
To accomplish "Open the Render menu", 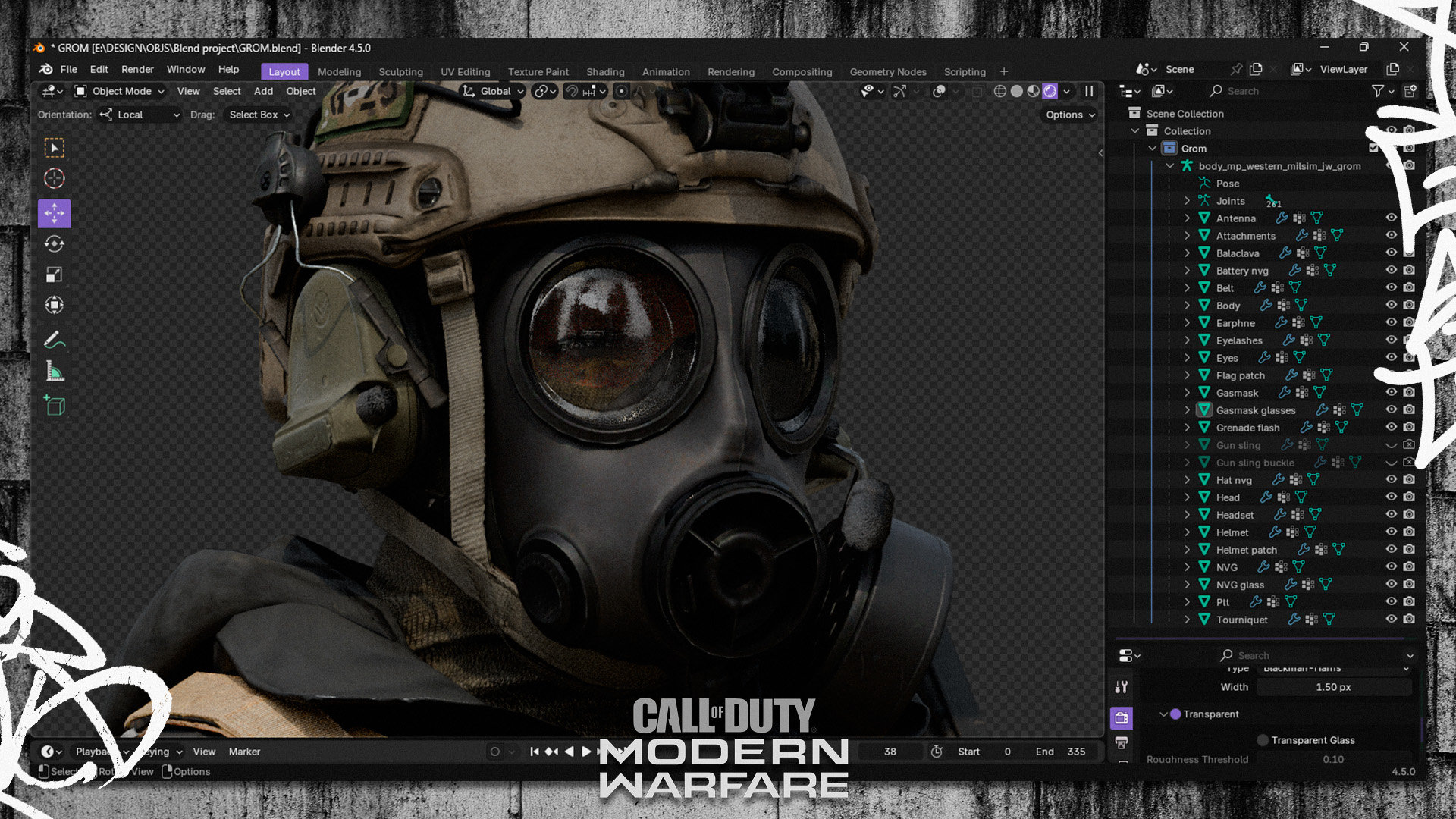I will 137,69.
